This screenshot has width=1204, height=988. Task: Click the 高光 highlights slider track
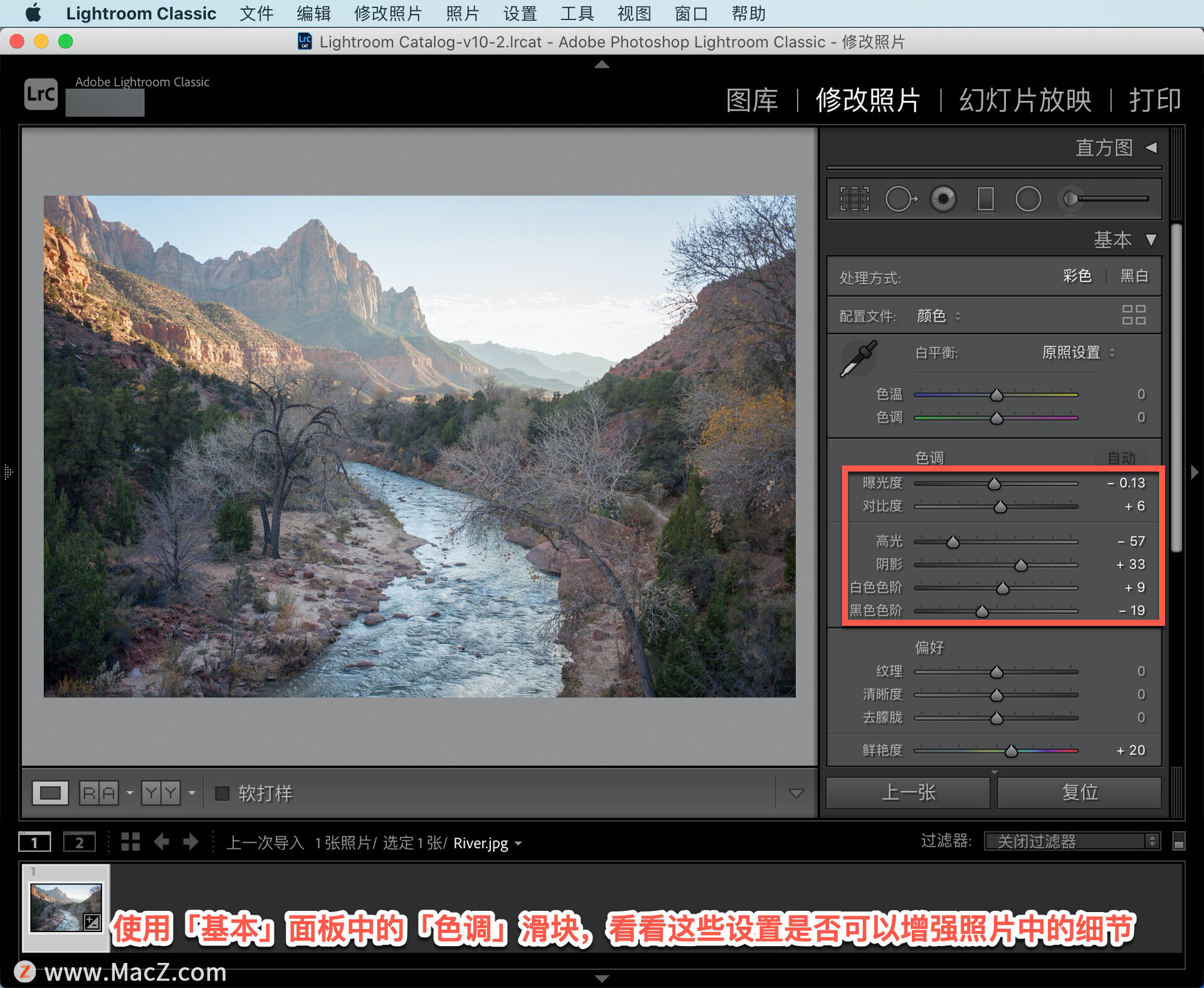click(x=996, y=541)
